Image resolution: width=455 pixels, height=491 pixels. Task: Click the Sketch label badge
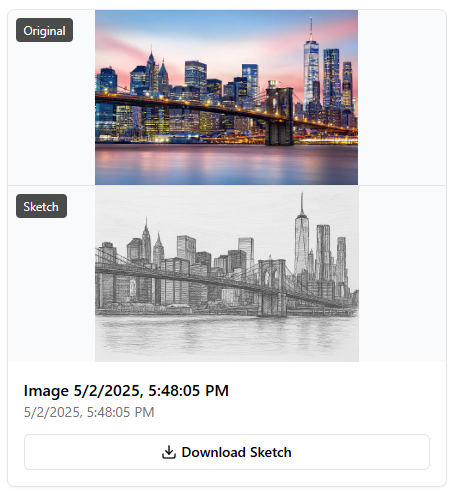[41, 206]
